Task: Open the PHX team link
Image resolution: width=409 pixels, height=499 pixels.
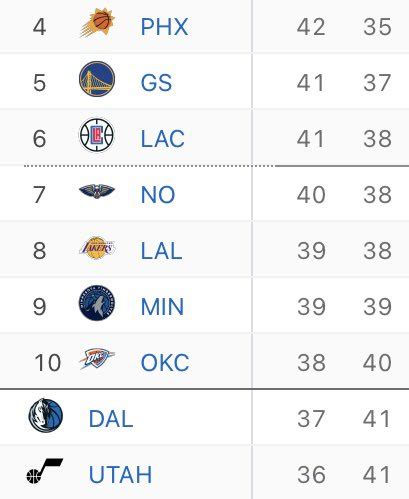Action: [164, 27]
